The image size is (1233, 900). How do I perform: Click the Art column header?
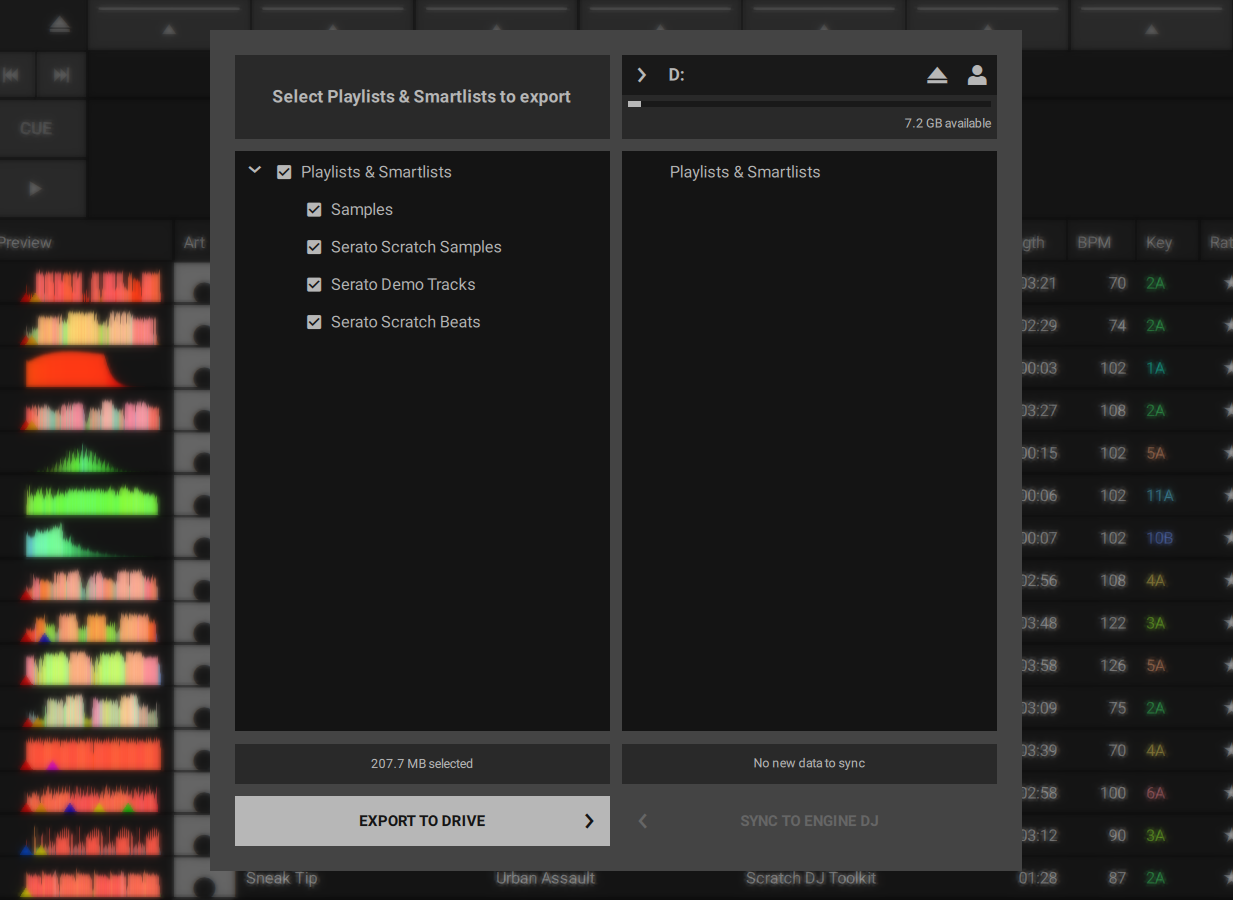[x=194, y=243]
